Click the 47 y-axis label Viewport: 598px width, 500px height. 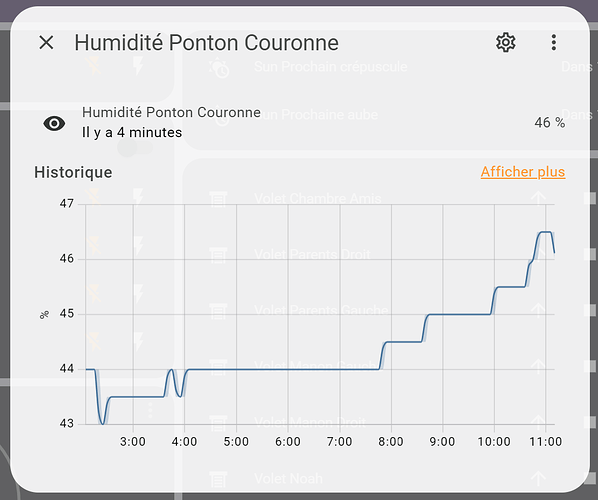click(67, 204)
